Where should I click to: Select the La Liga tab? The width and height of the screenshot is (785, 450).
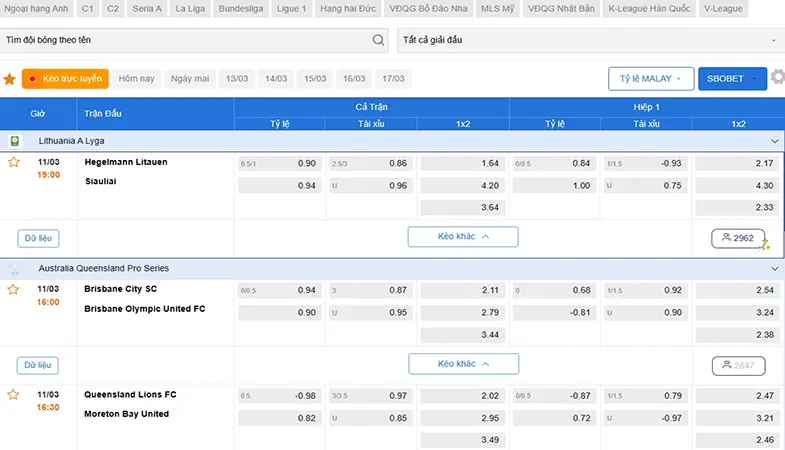(190, 9)
